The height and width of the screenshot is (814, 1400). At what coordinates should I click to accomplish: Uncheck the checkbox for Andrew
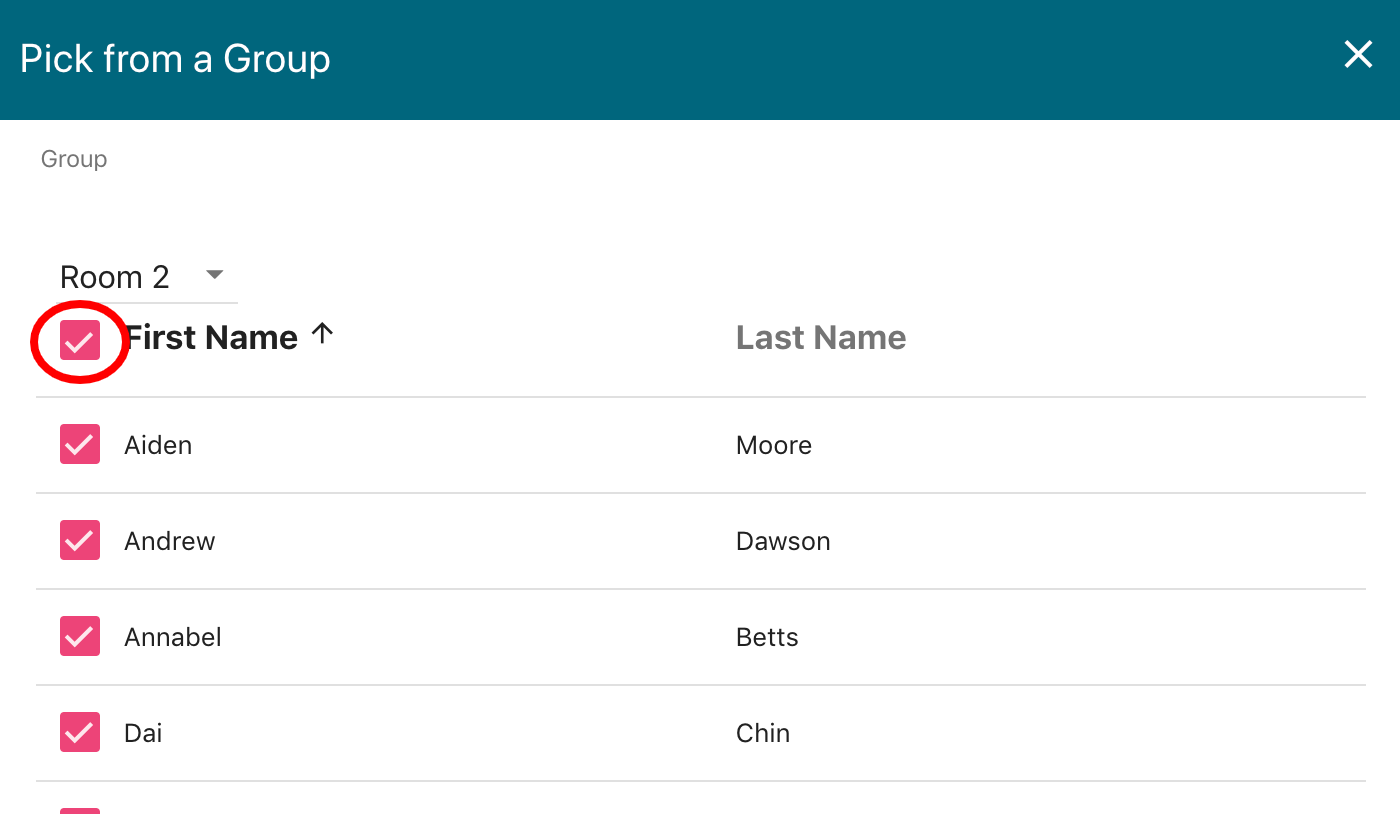(80, 540)
